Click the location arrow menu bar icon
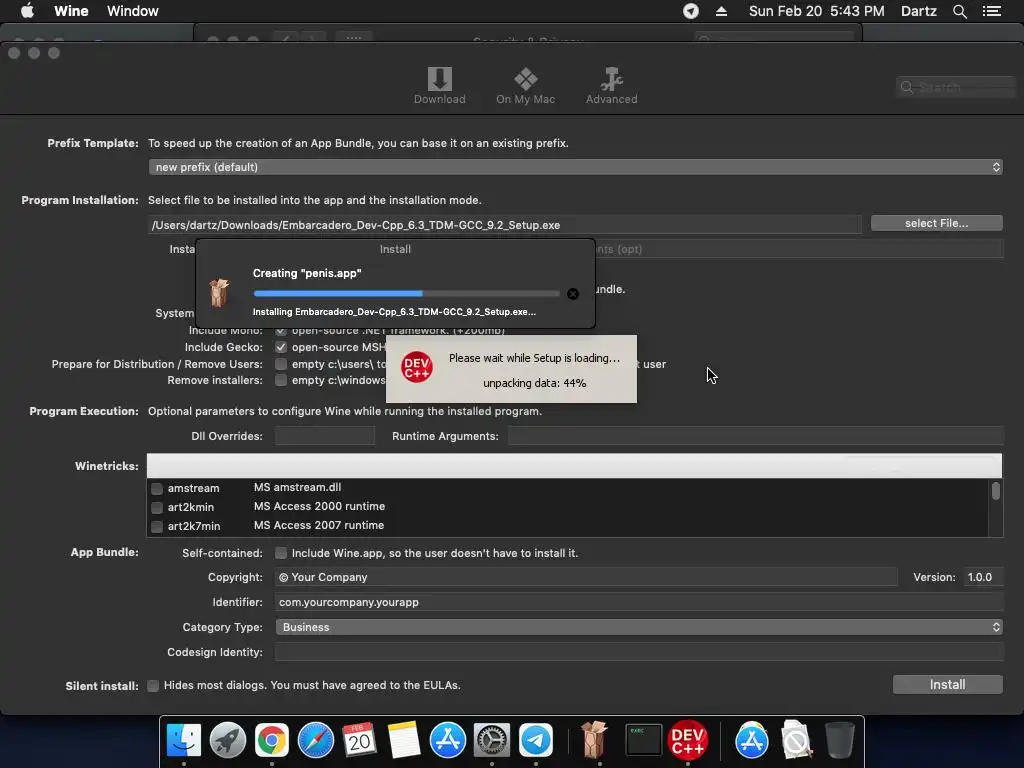 pyautogui.click(x=691, y=11)
